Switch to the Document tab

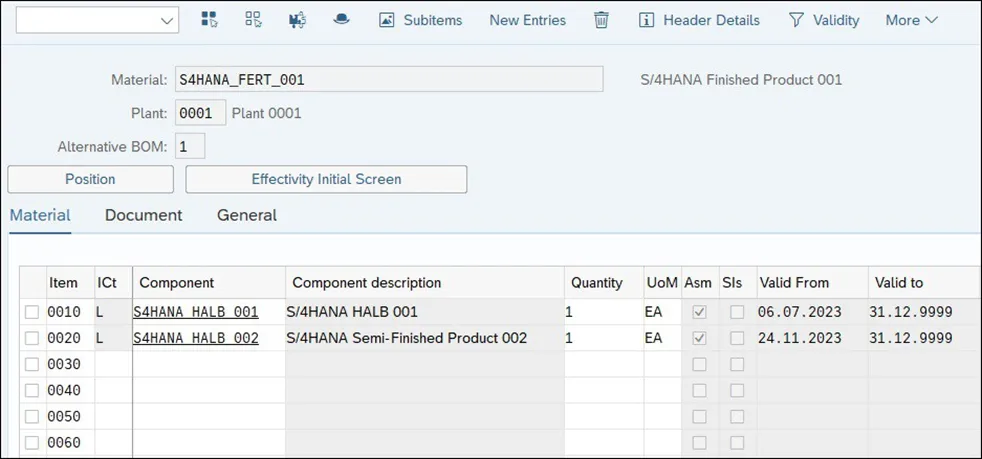pyautogui.click(x=143, y=215)
